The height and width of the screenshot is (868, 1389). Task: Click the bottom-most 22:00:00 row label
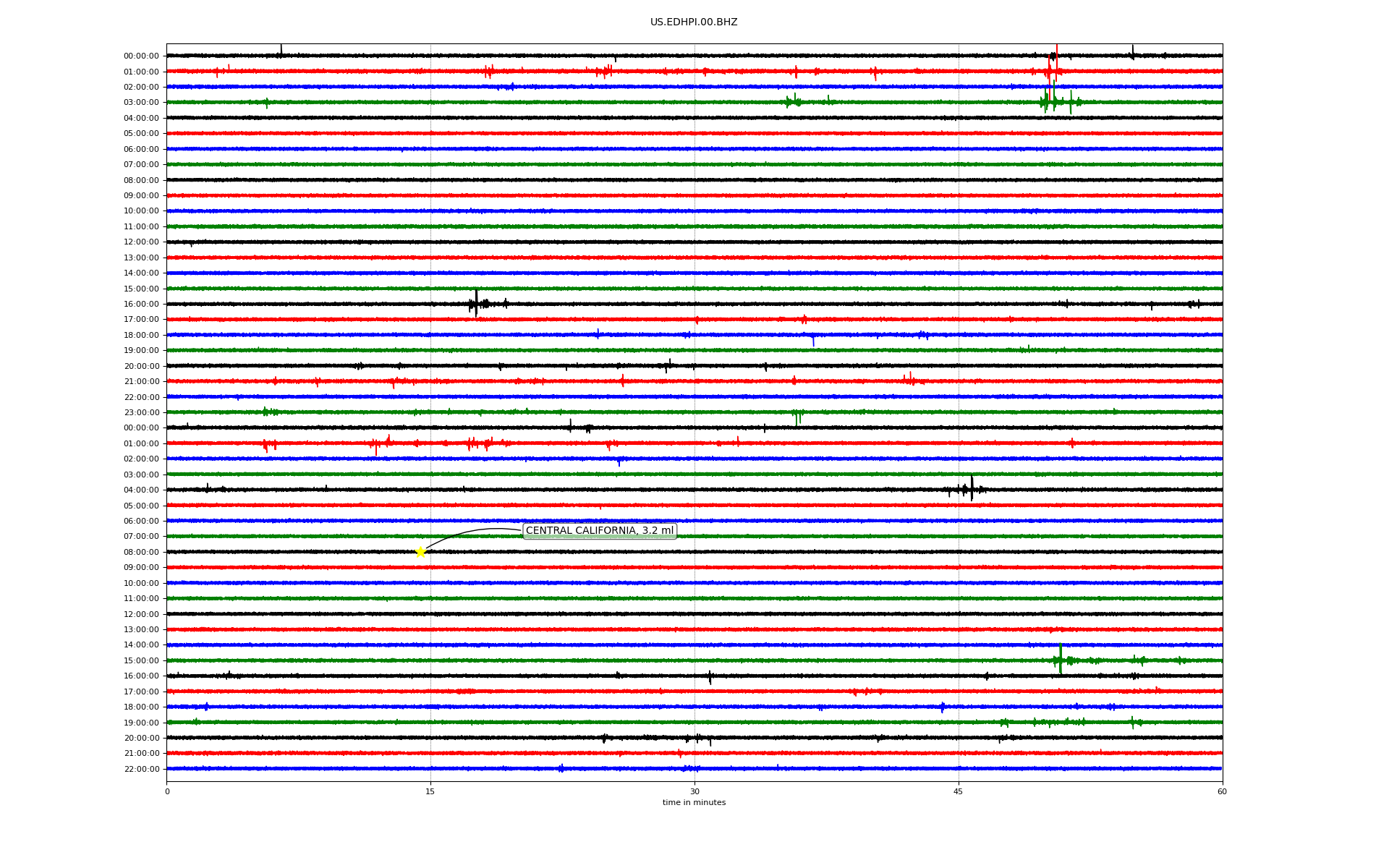point(141,769)
